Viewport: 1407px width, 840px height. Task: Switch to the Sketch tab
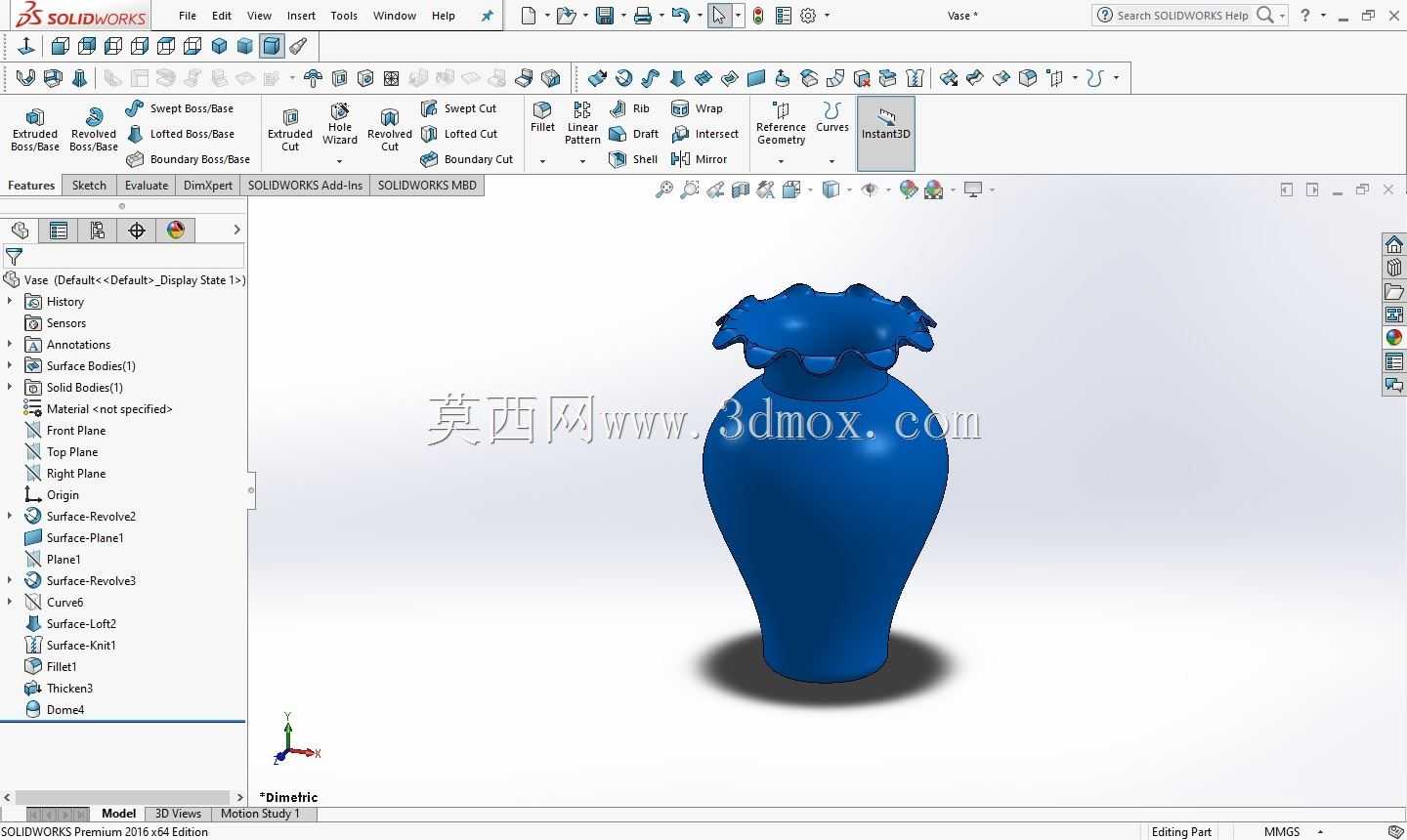tap(89, 186)
